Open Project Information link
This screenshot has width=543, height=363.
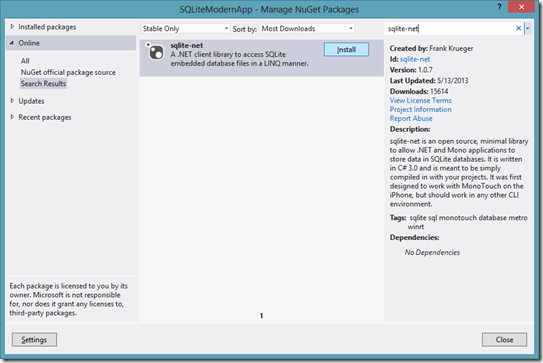[420, 109]
